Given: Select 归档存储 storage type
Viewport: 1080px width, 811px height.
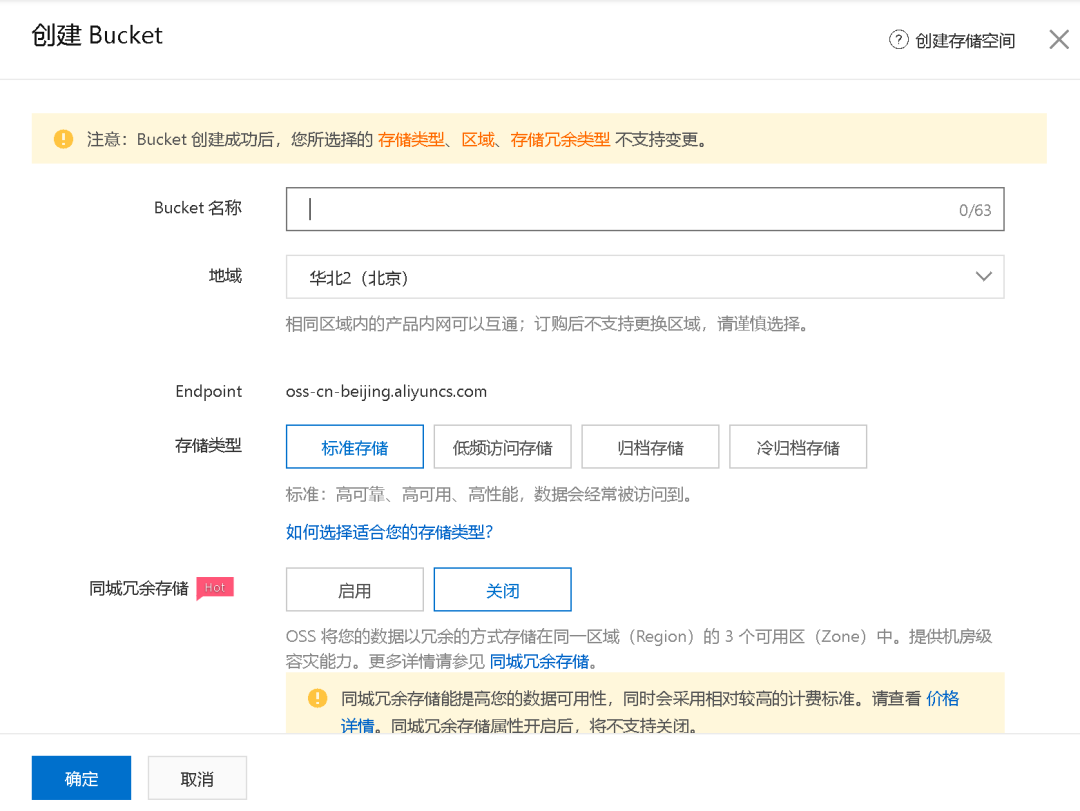Looking at the screenshot, I should pyautogui.click(x=650, y=447).
